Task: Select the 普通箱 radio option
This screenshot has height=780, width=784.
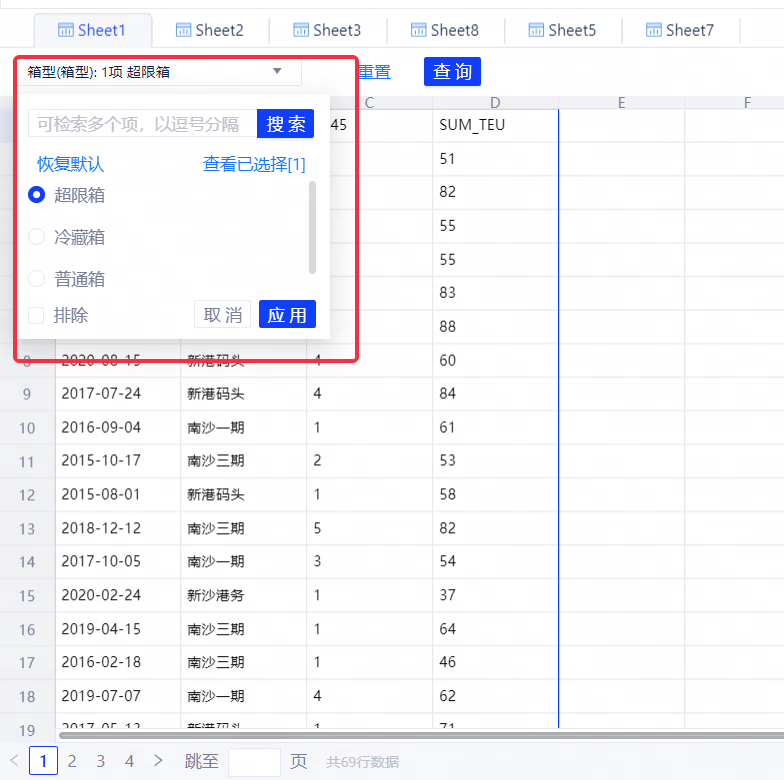Action: [37, 279]
